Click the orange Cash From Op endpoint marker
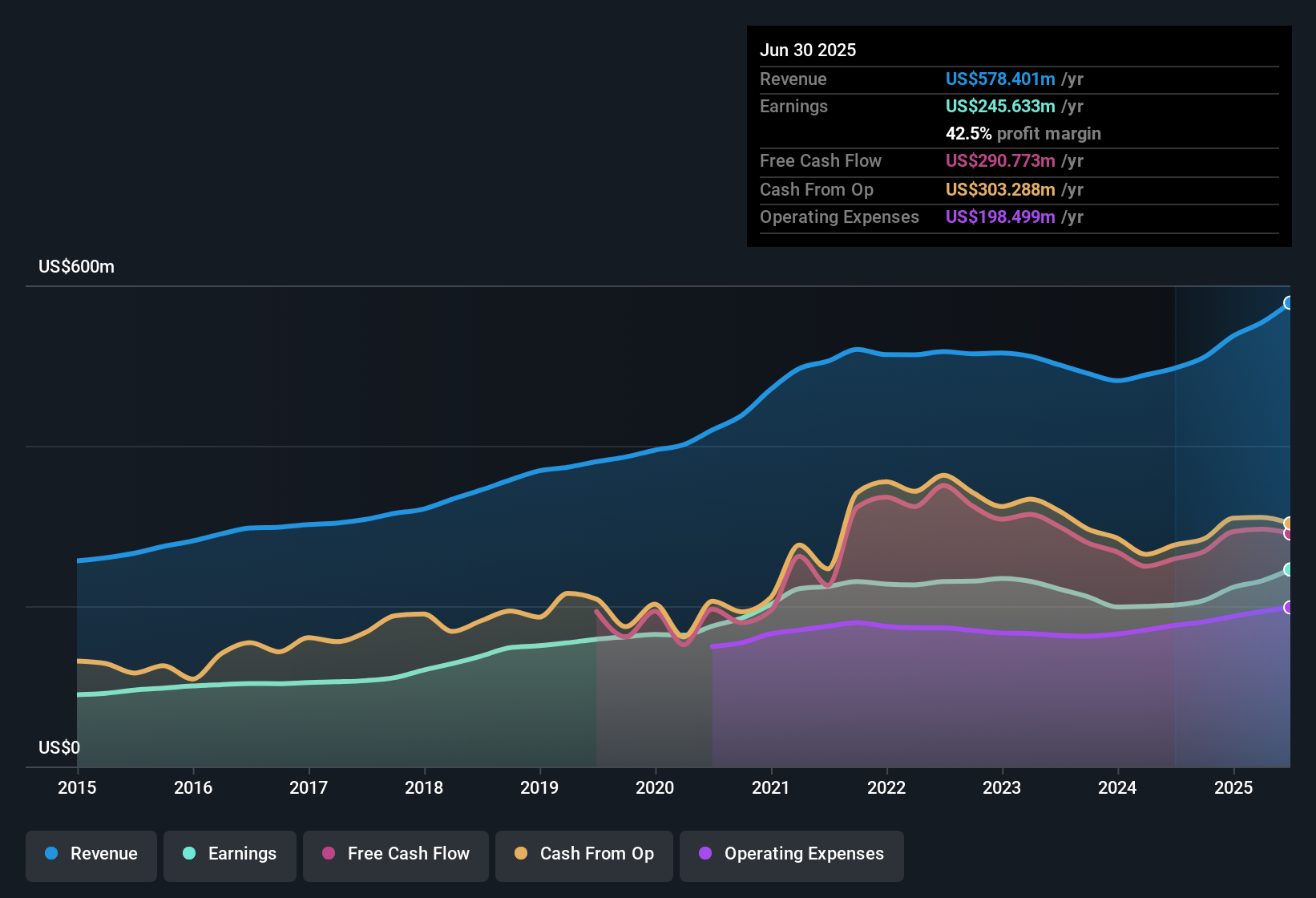The height and width of the screenshot is (898, 1316). 1289,524
